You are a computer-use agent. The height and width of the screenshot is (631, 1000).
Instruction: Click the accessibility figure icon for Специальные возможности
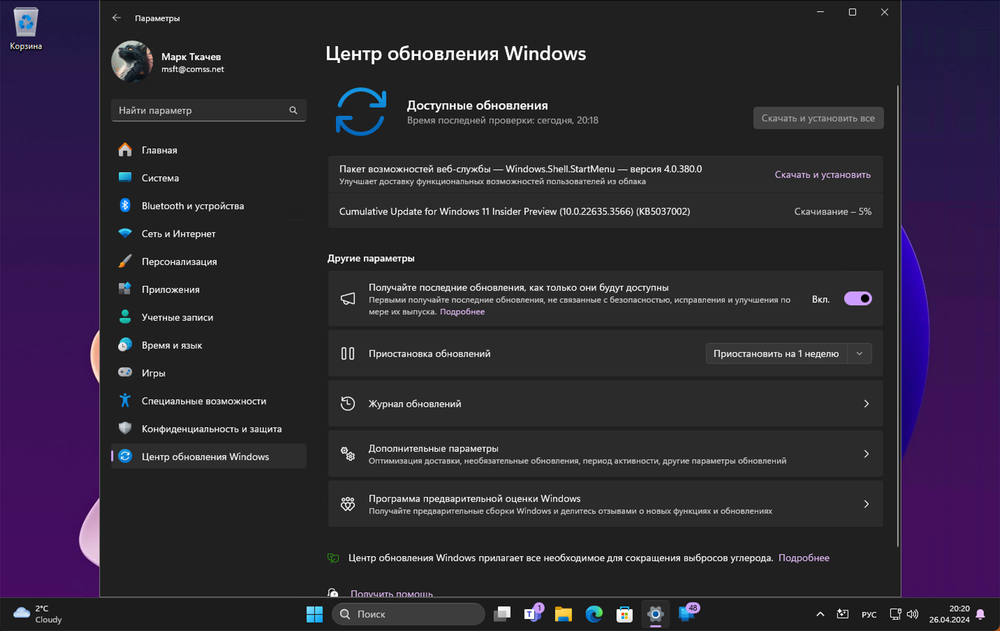pyautogui.click(x=125, y=401)
